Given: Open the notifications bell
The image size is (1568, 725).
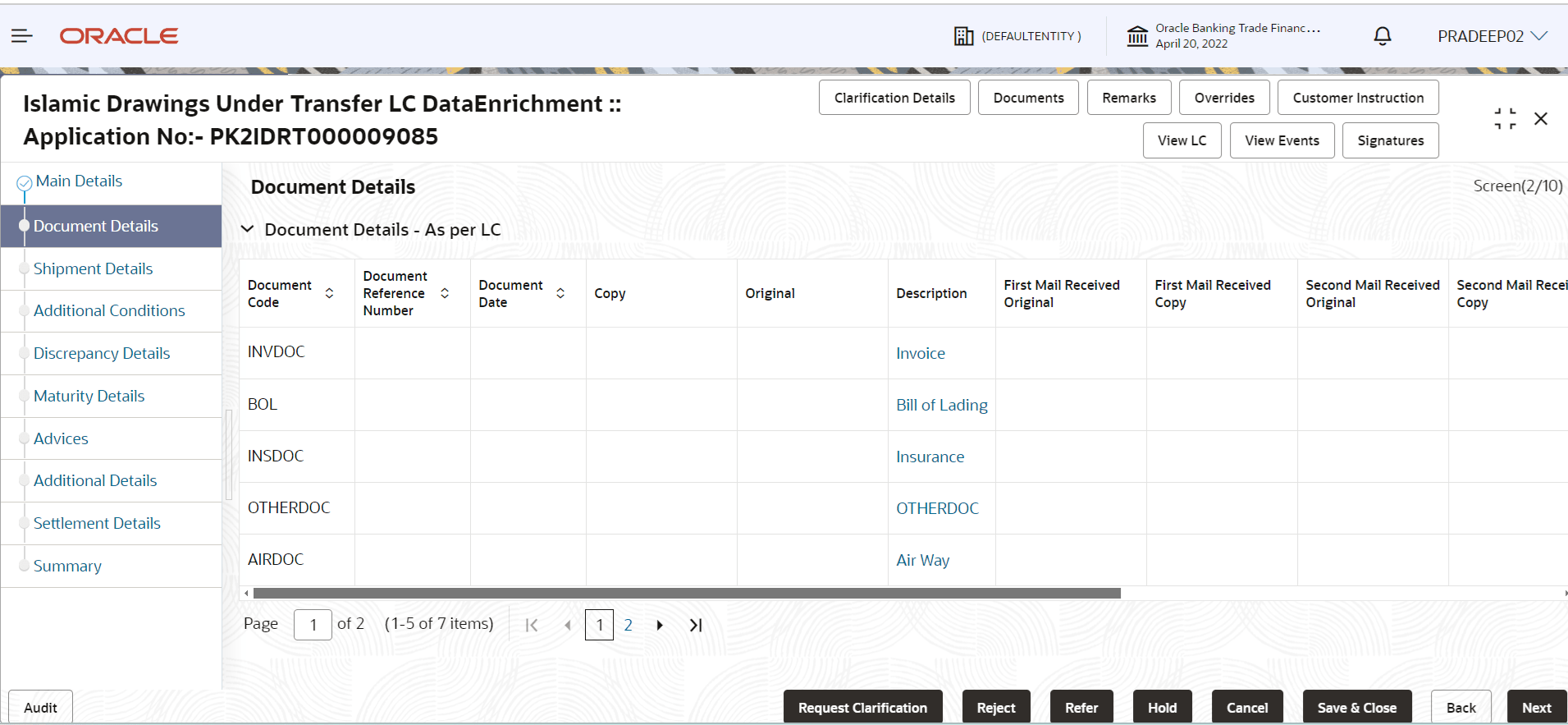Looking at the screenshot, I should click(x=1383, y=36).
